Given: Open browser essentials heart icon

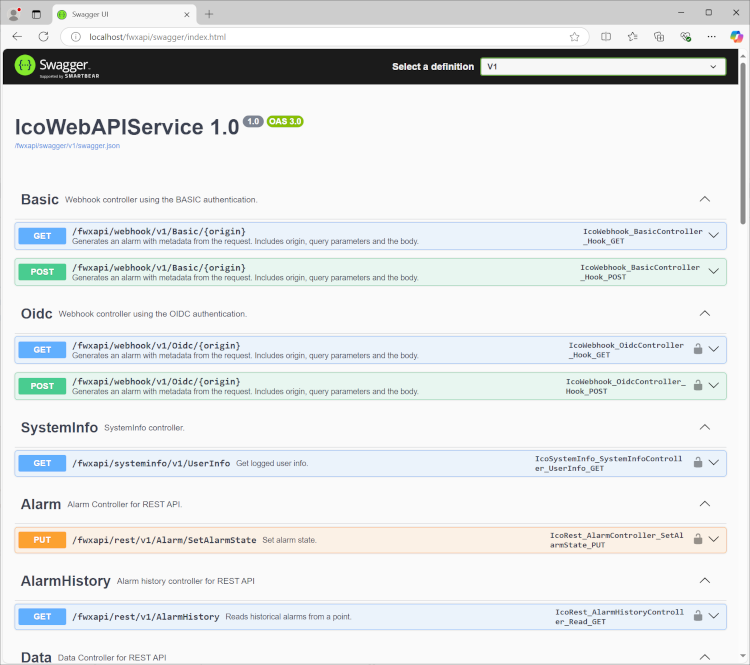Looking at the screenshot, I should 685,37.
